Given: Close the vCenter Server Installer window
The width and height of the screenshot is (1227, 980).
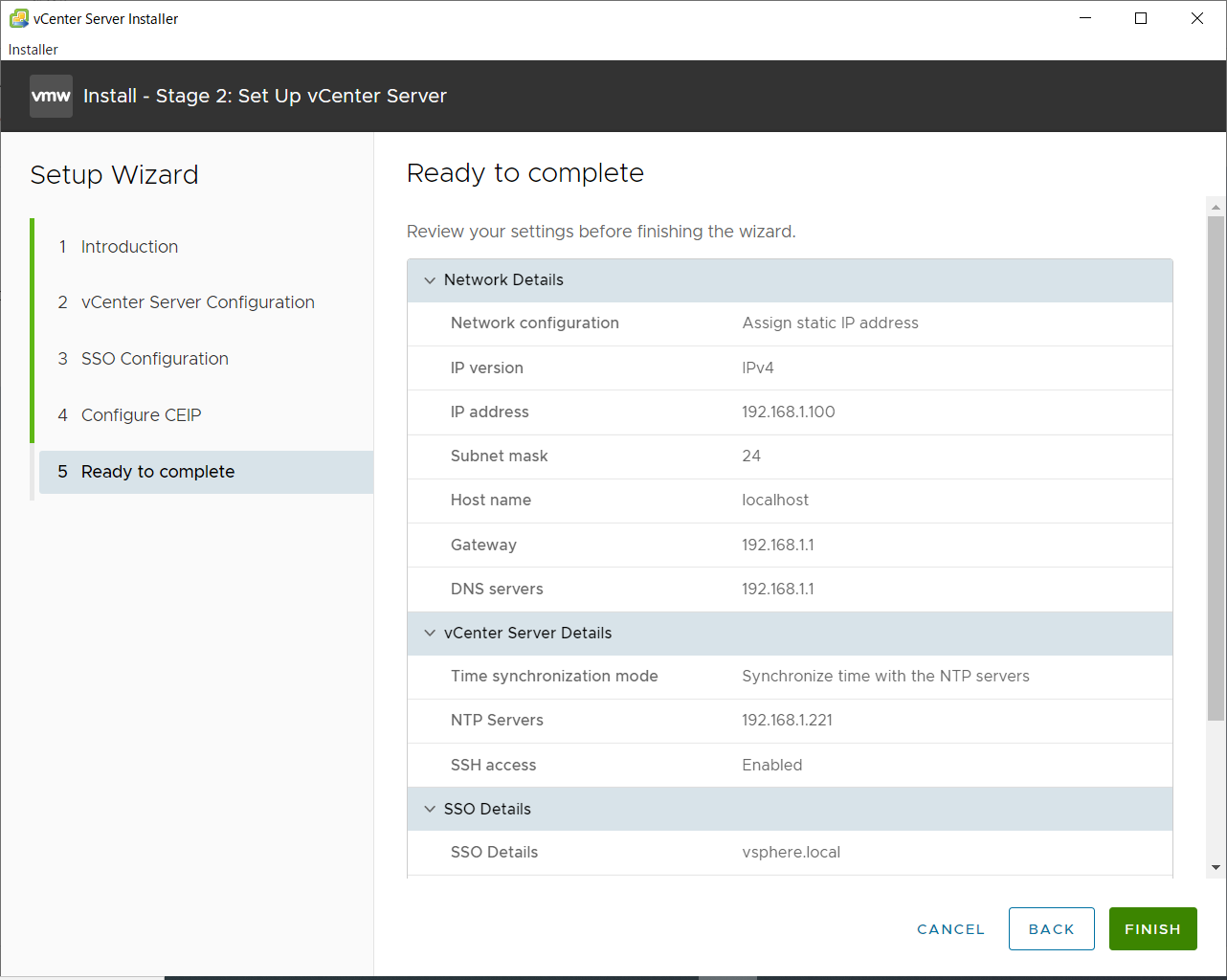Looking at the screenshot, I should tap(1196, 18).
